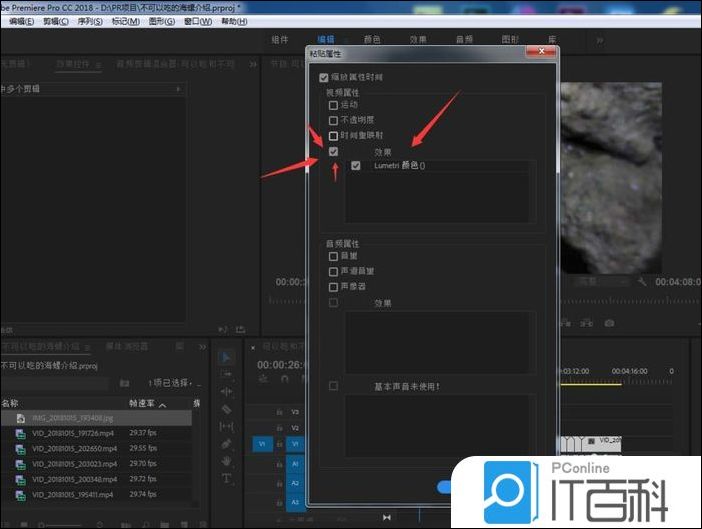Select the Pen tool
The image size is (702, 529).
(x=226, y=444)
